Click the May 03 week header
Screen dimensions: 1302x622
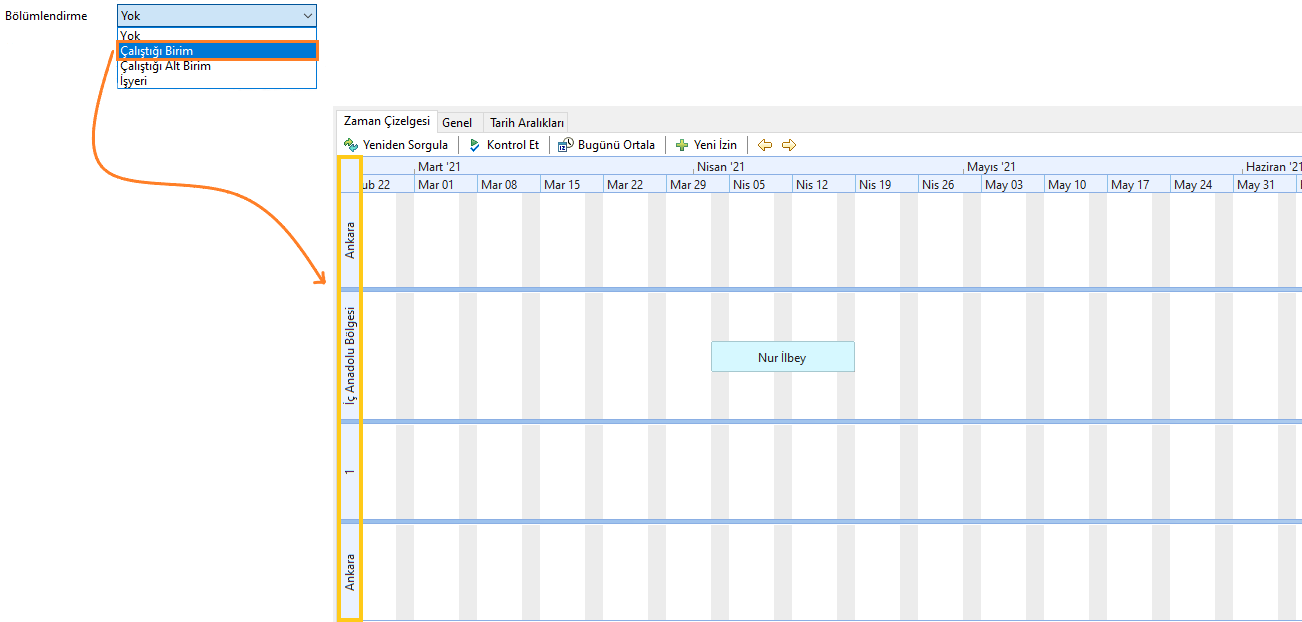tap(1003, 185)
